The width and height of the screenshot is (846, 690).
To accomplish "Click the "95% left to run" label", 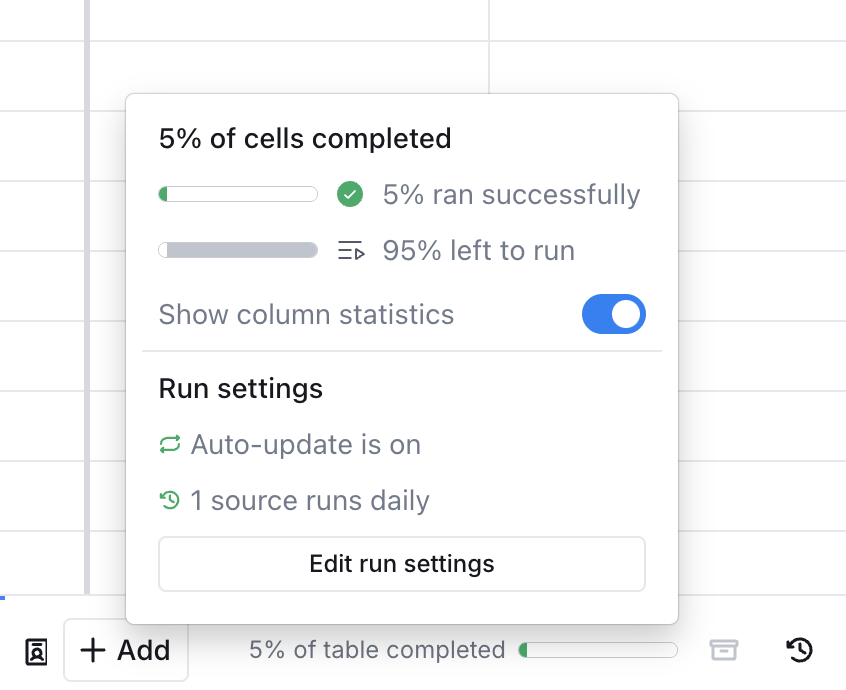I will (x=478, y=250).
